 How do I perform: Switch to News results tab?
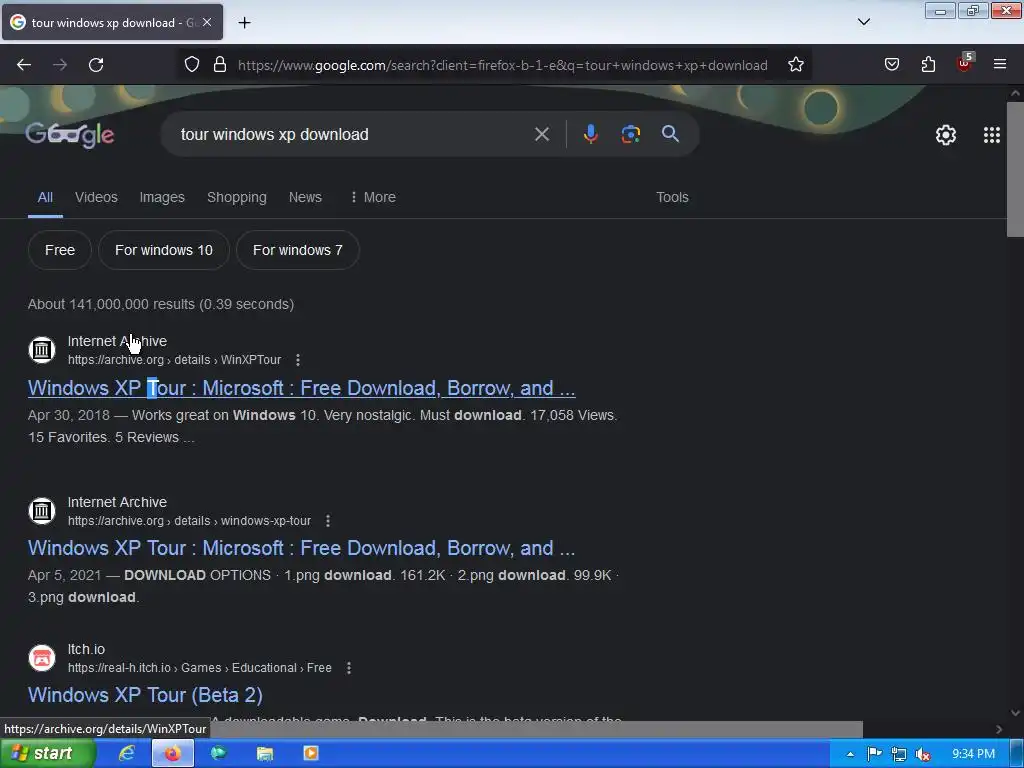305,197
